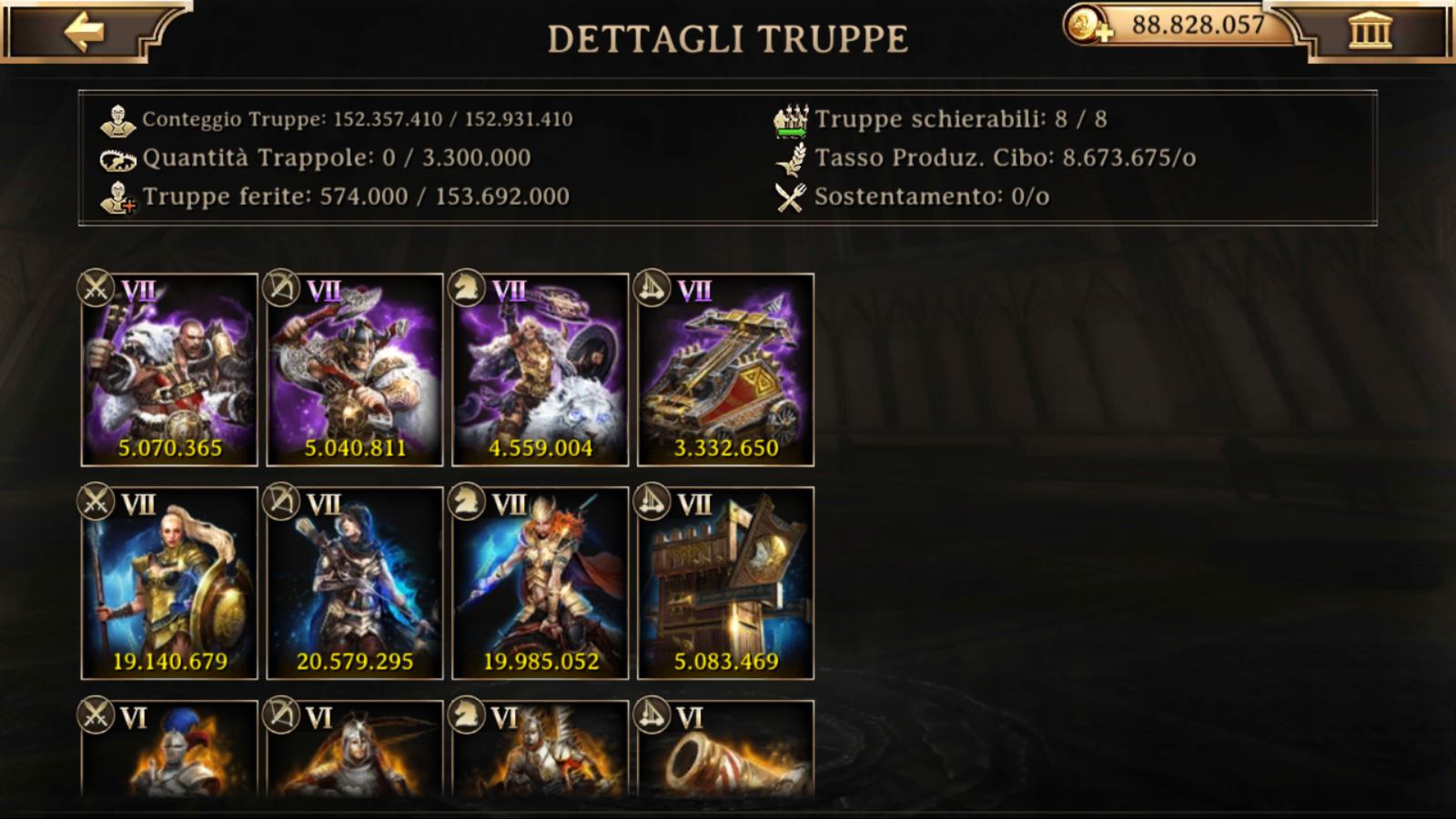Select siege tower card showing 5.083.469
The height and width of the screenshot is (819, 1456).
coord(726,583)
